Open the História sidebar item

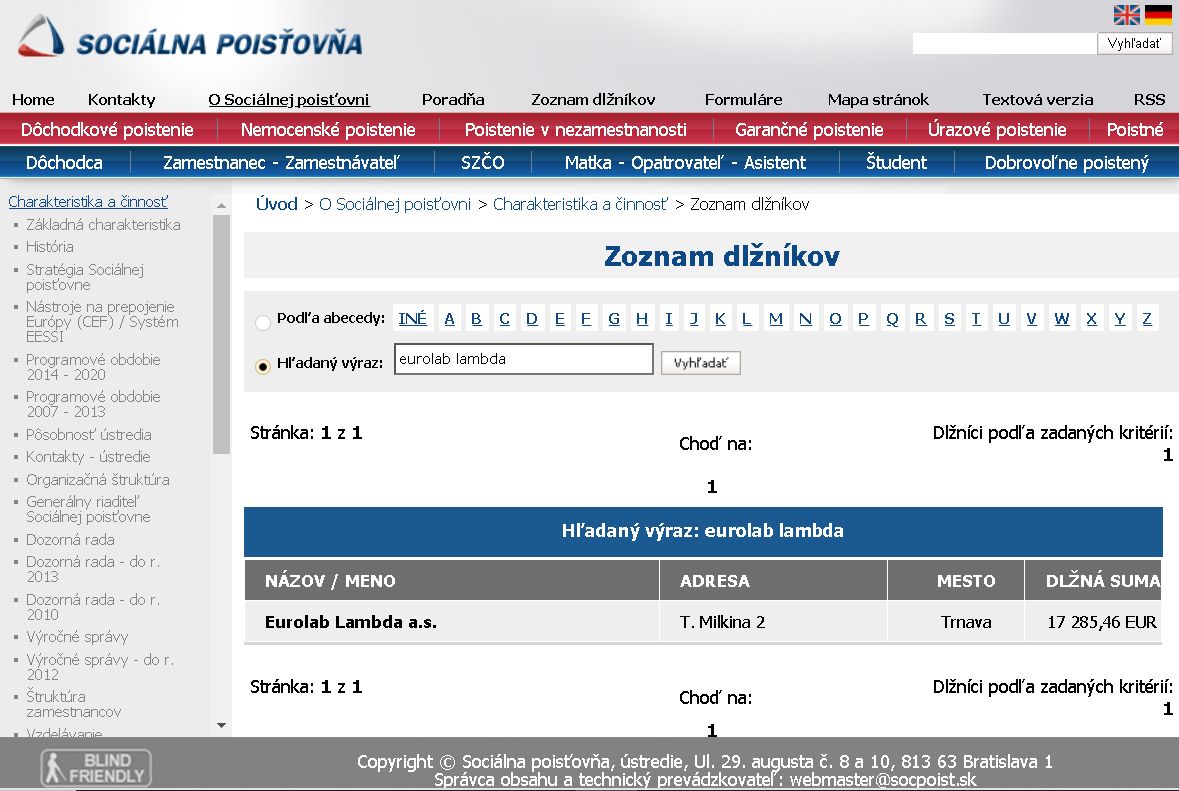(50, 247)
